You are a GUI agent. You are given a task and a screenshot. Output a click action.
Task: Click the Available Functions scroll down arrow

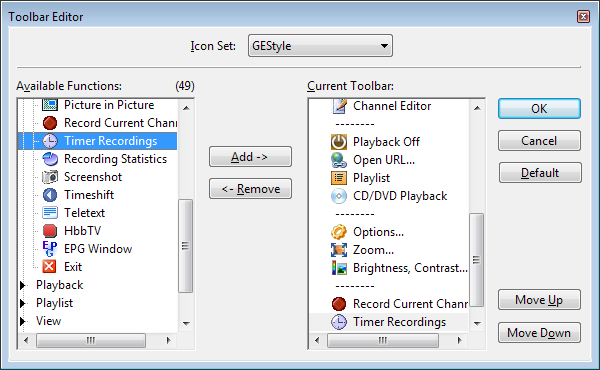186,324
